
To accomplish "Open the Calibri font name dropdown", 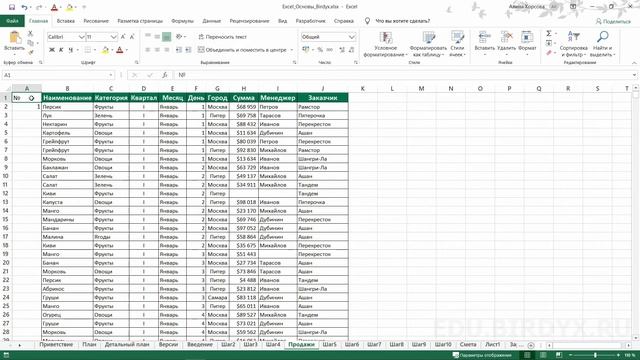I will (81, 37).
